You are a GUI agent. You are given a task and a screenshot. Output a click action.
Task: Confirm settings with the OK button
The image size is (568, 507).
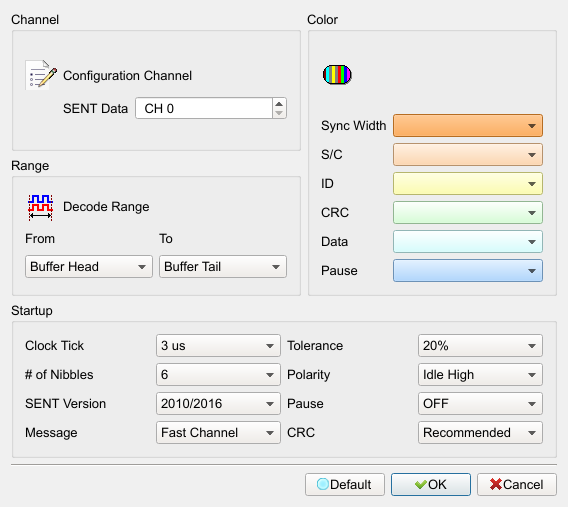click(x=431, y=484)
